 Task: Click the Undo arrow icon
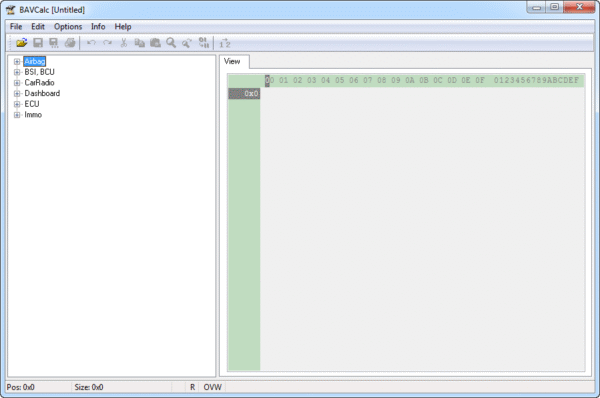tap(91, 42)
